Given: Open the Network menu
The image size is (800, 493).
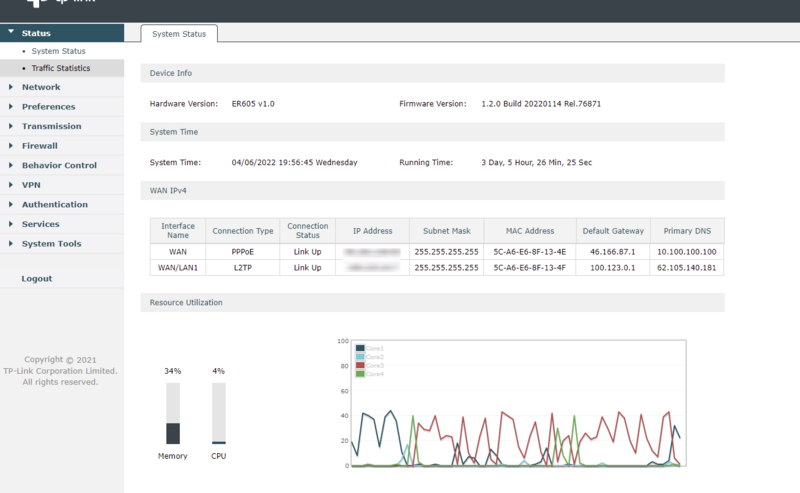Looking at the screenshot, I should pyautogui.click(x=41, y=87).
